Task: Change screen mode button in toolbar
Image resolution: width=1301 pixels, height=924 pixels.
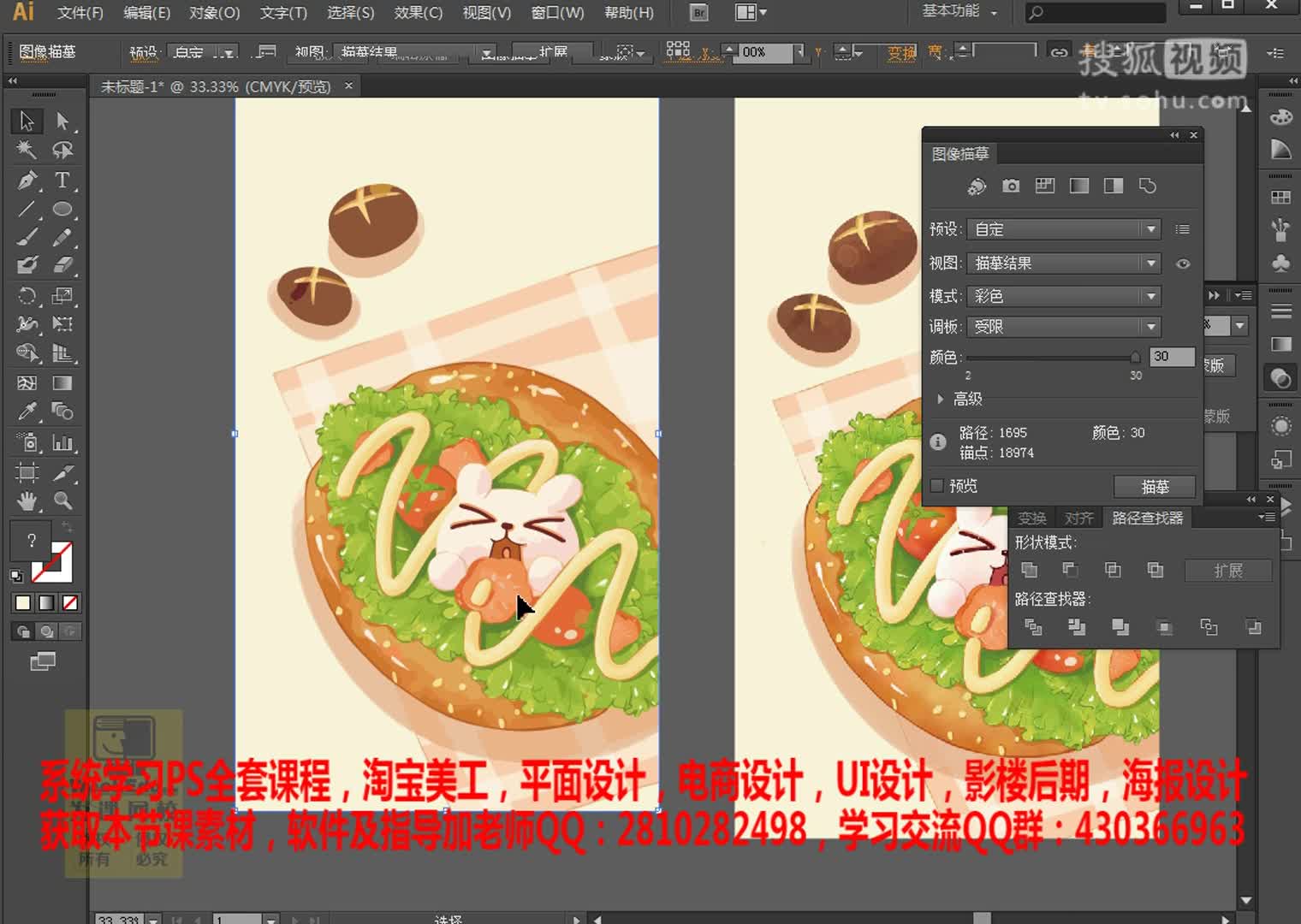Action: tap(42, 660)
